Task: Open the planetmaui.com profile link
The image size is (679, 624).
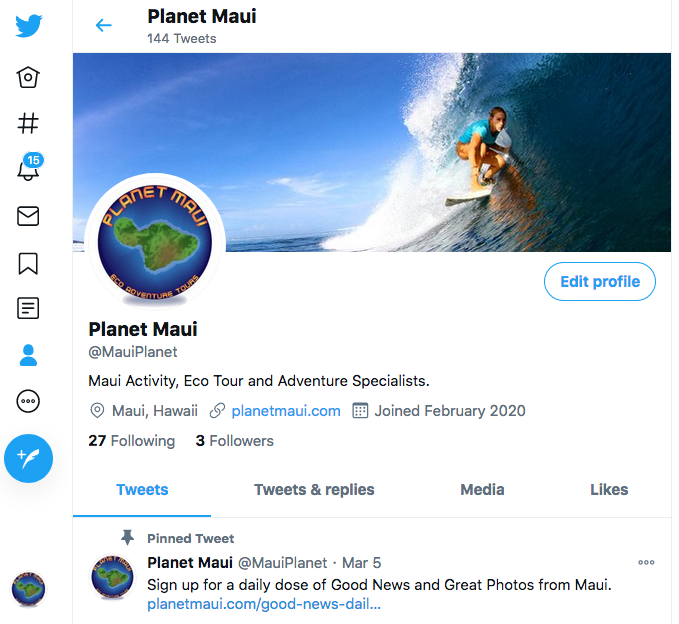Action: 286,411
